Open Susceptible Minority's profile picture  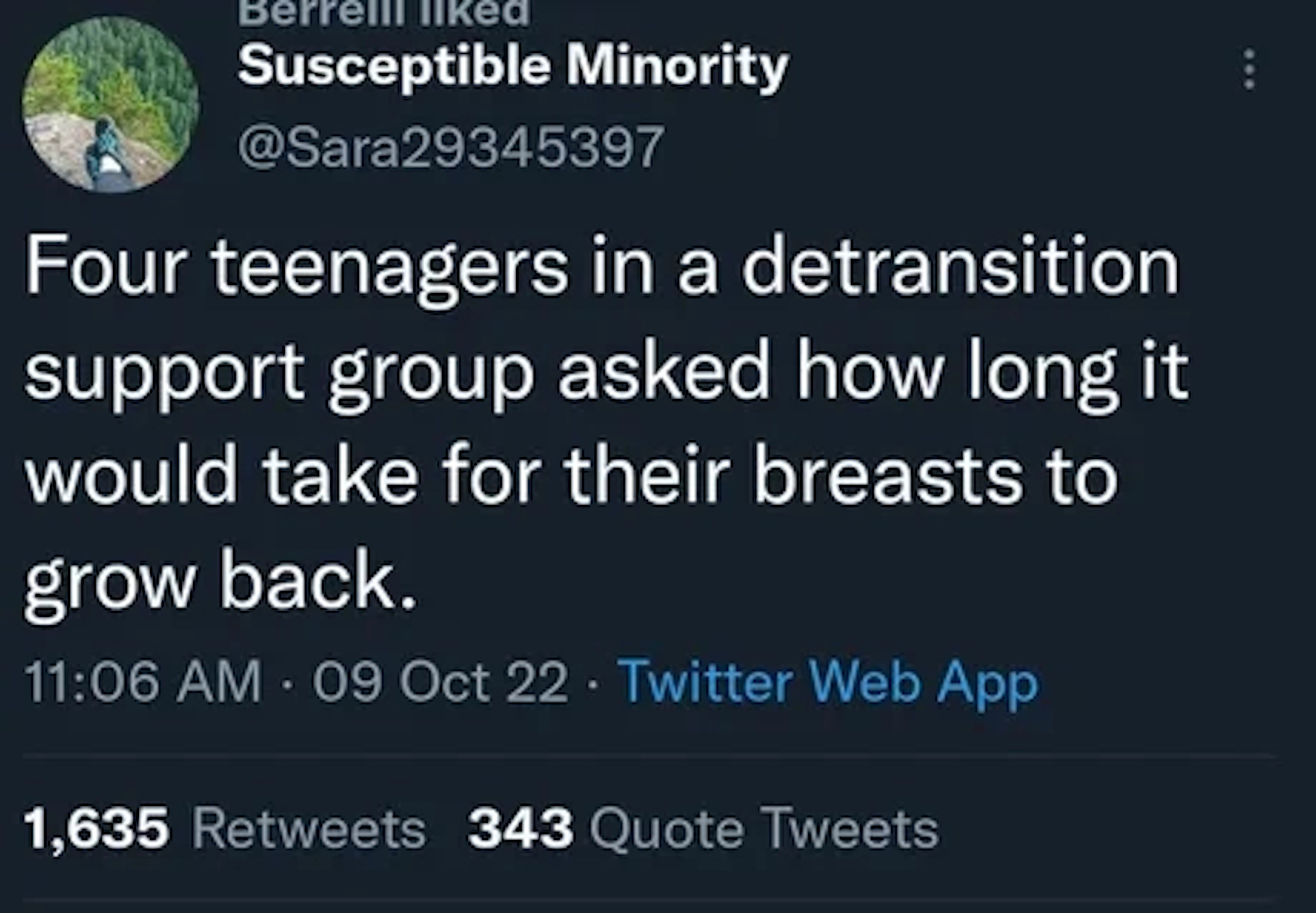click(x=111, y=104)
